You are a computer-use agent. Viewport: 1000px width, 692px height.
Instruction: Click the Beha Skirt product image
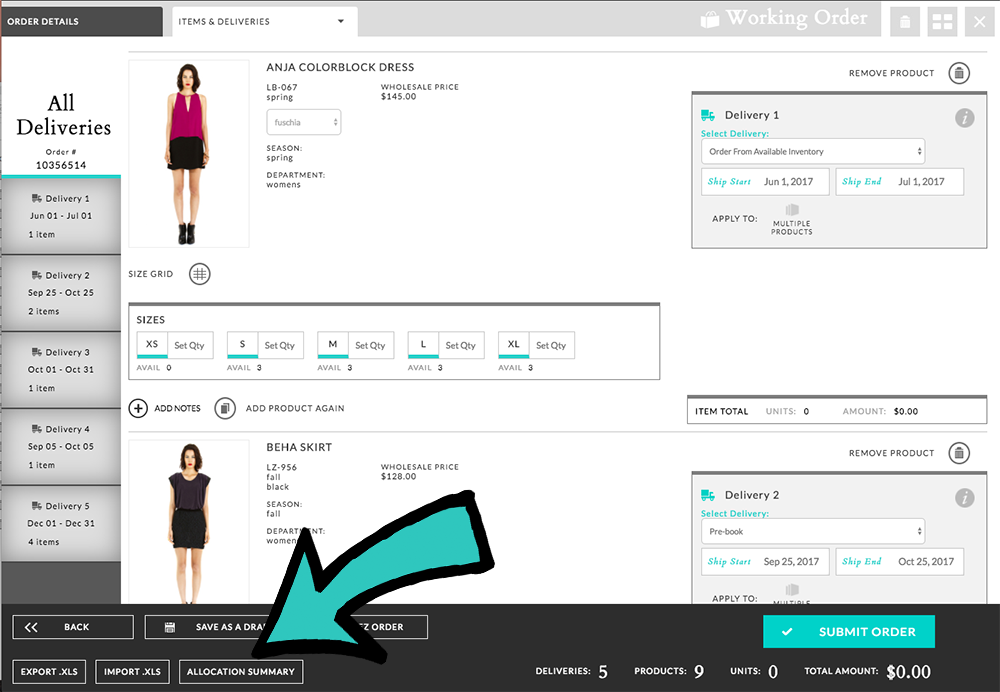coord(189,522)
